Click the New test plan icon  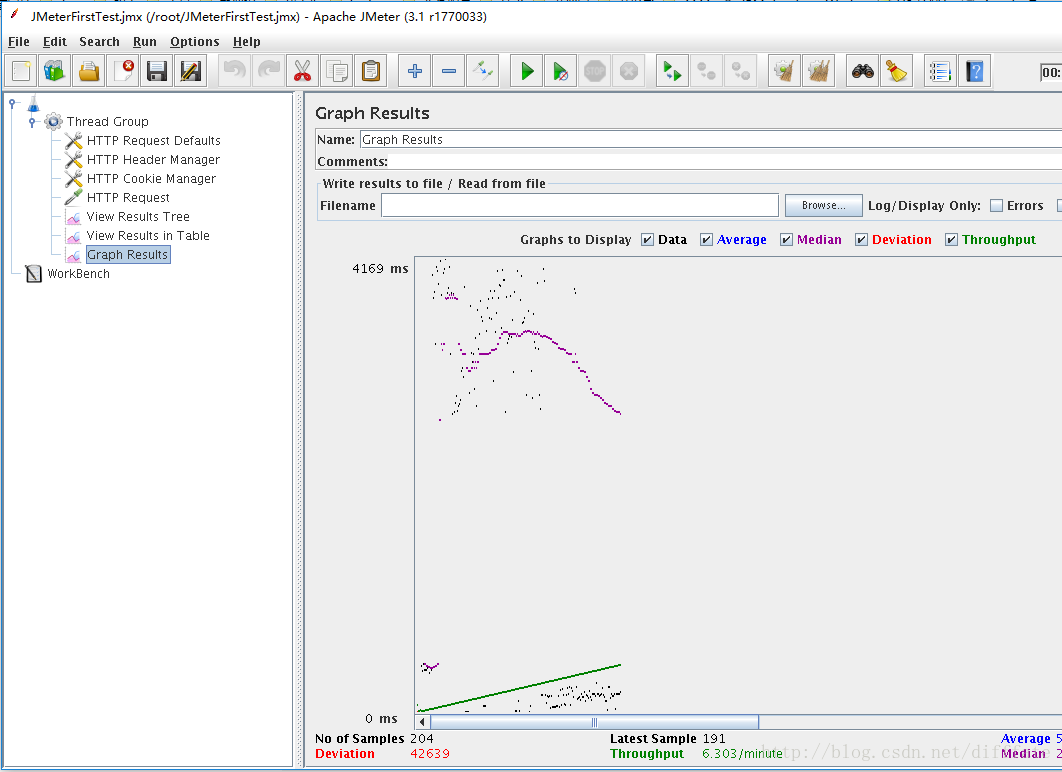20,71
